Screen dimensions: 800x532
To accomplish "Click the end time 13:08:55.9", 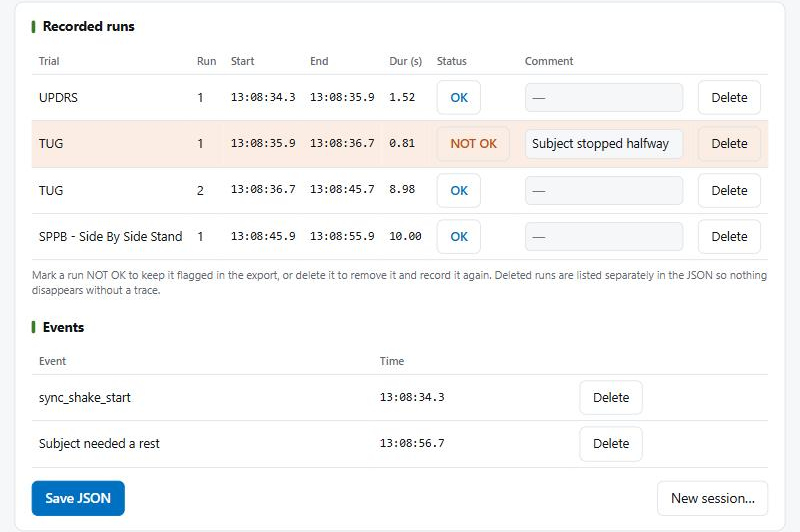I will pos(342,236).
